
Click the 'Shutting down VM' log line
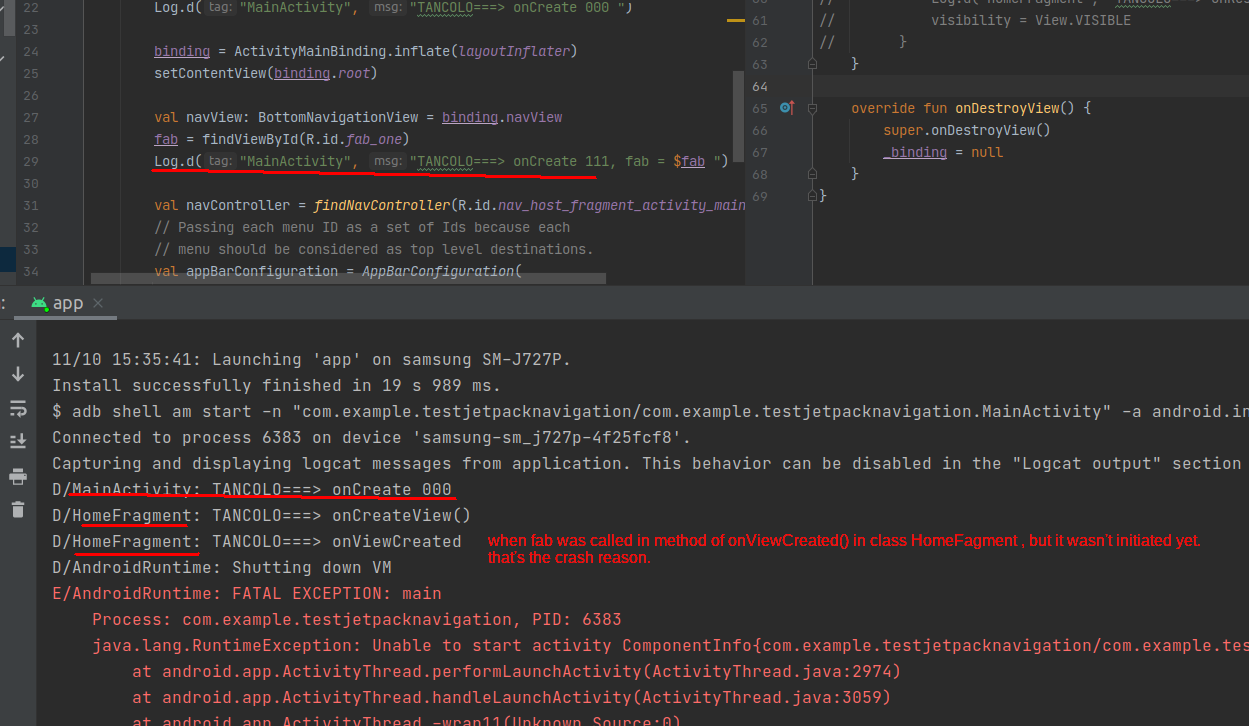pyautogui.click(x=222, y=567)
